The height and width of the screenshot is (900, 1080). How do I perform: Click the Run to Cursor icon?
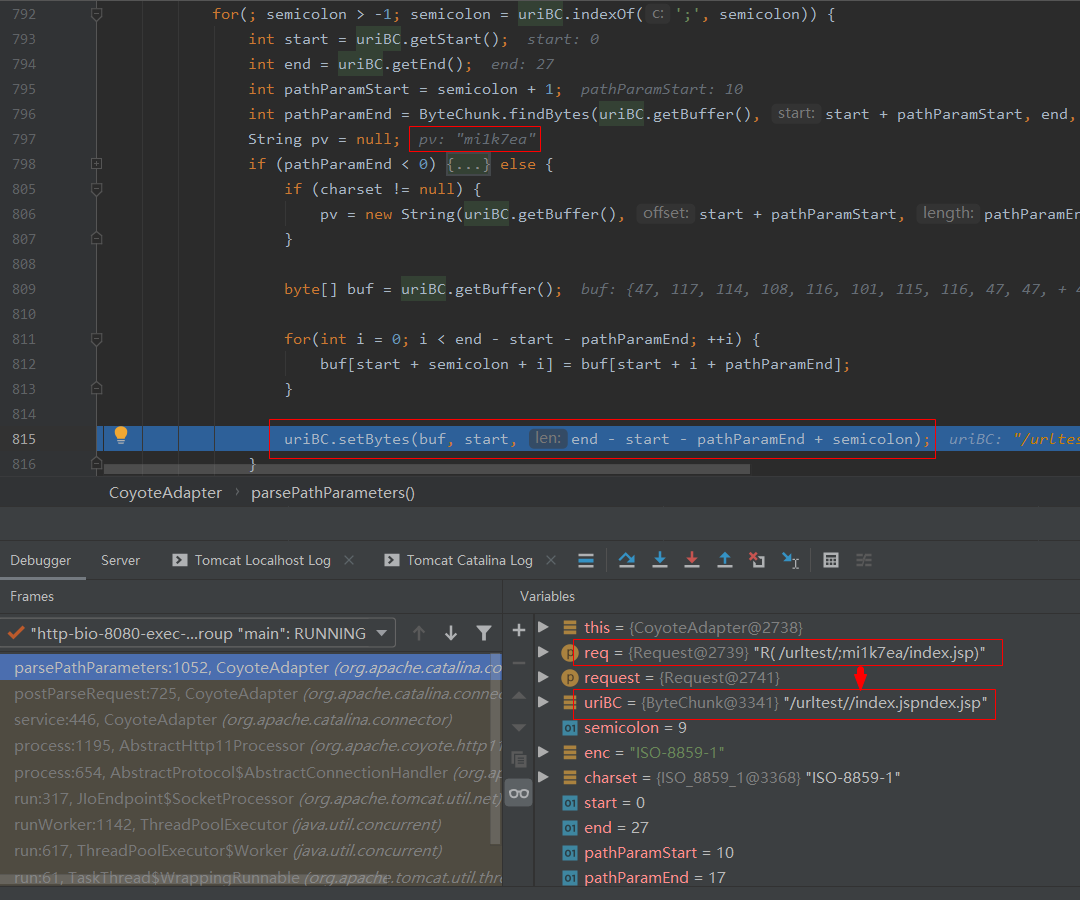(790, 560)
